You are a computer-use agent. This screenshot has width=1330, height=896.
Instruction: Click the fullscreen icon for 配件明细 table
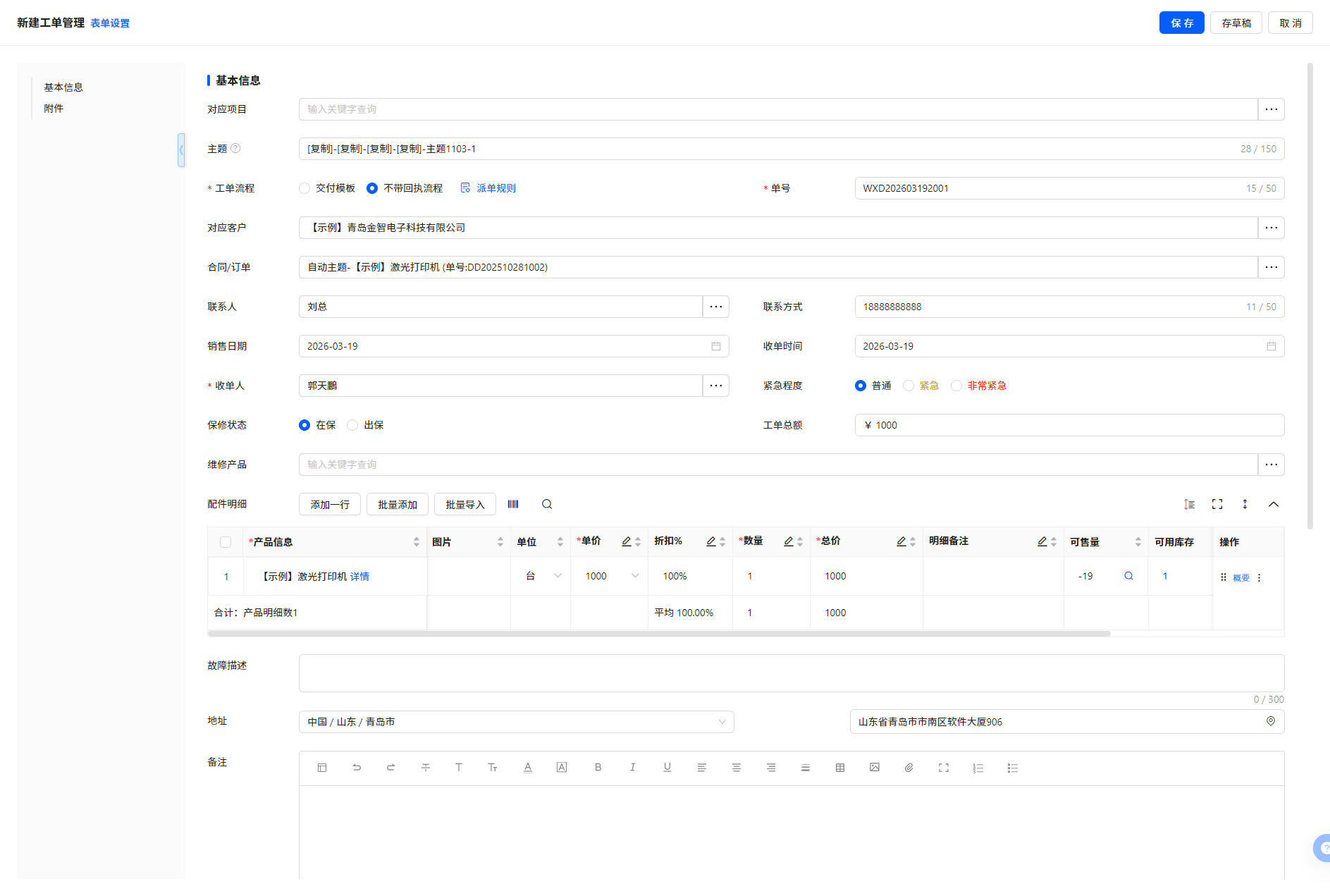pos(1217,504)
